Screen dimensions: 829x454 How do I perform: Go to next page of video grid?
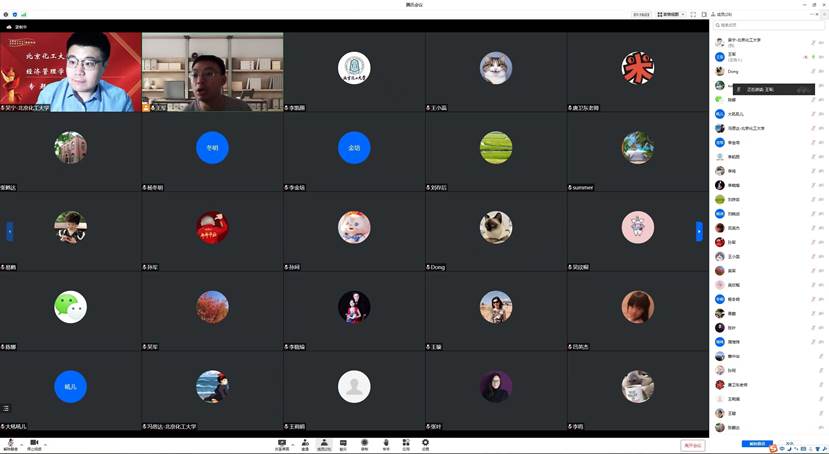[699, 230]
